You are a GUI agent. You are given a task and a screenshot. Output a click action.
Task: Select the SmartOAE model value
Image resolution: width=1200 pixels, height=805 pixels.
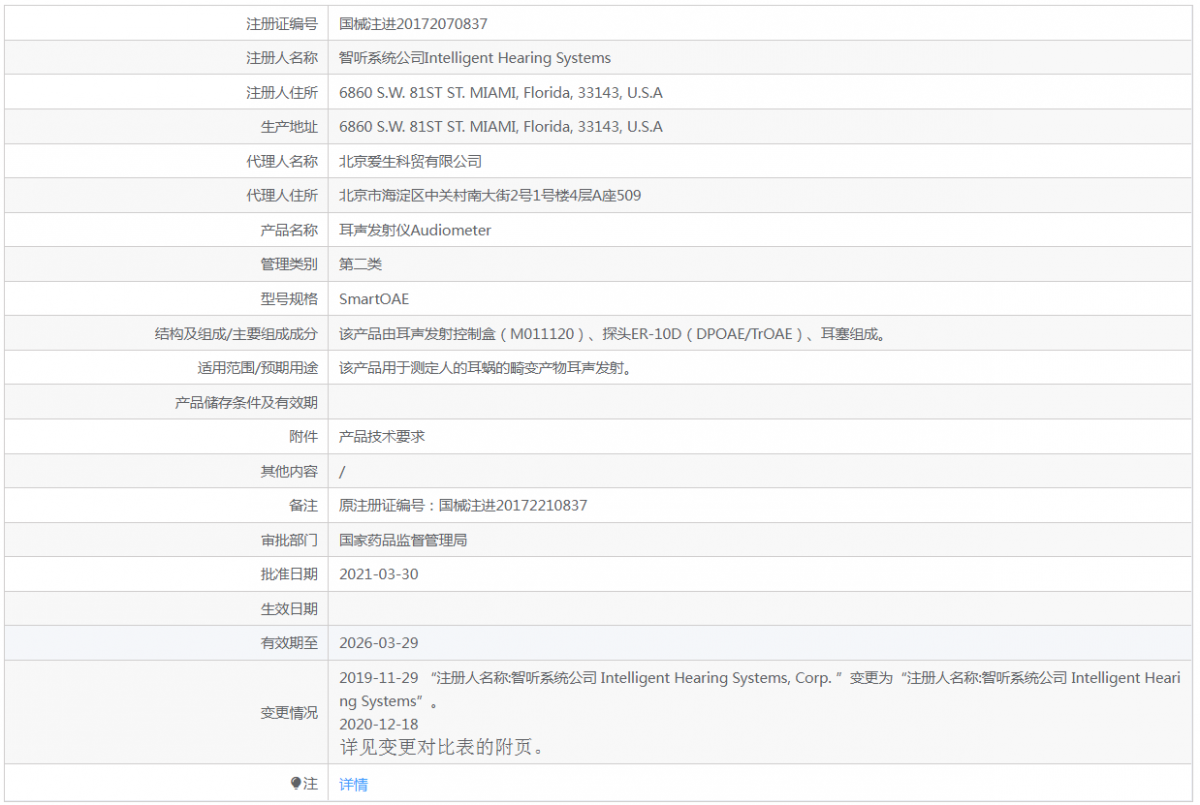click(x=374, y=299)
